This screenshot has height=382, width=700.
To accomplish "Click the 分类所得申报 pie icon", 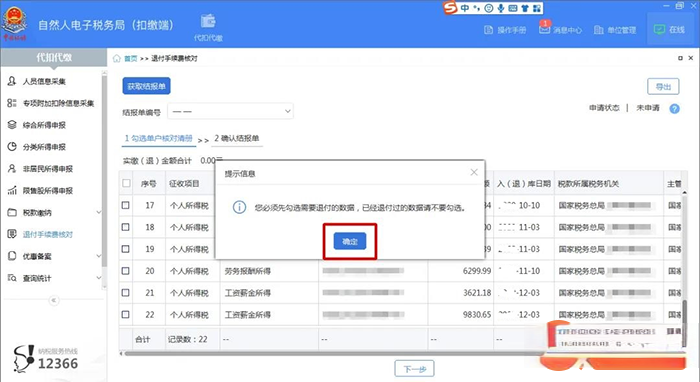I will point(12,146).
